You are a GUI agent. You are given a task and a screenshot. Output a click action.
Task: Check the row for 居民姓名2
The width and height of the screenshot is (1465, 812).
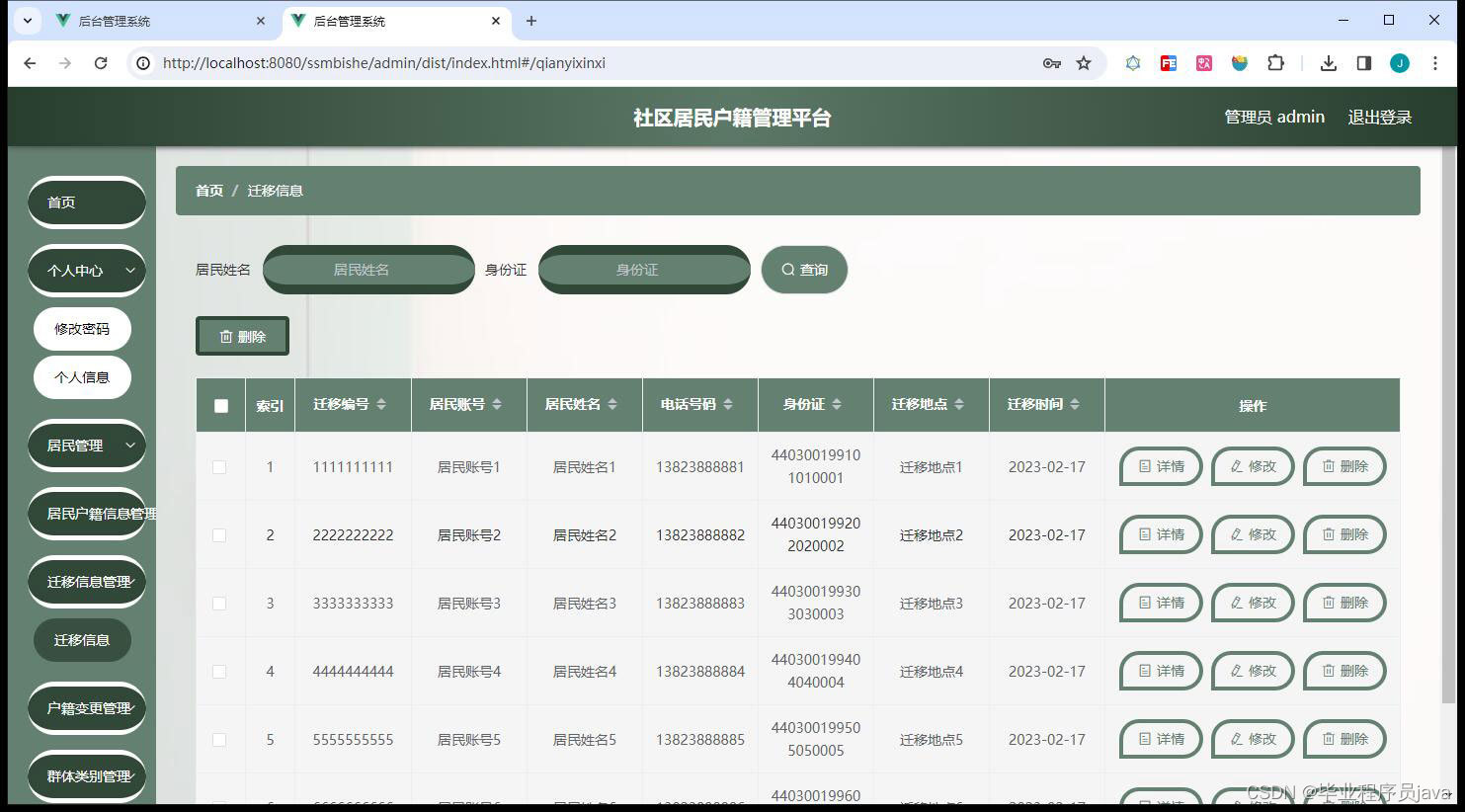(219, 535)
